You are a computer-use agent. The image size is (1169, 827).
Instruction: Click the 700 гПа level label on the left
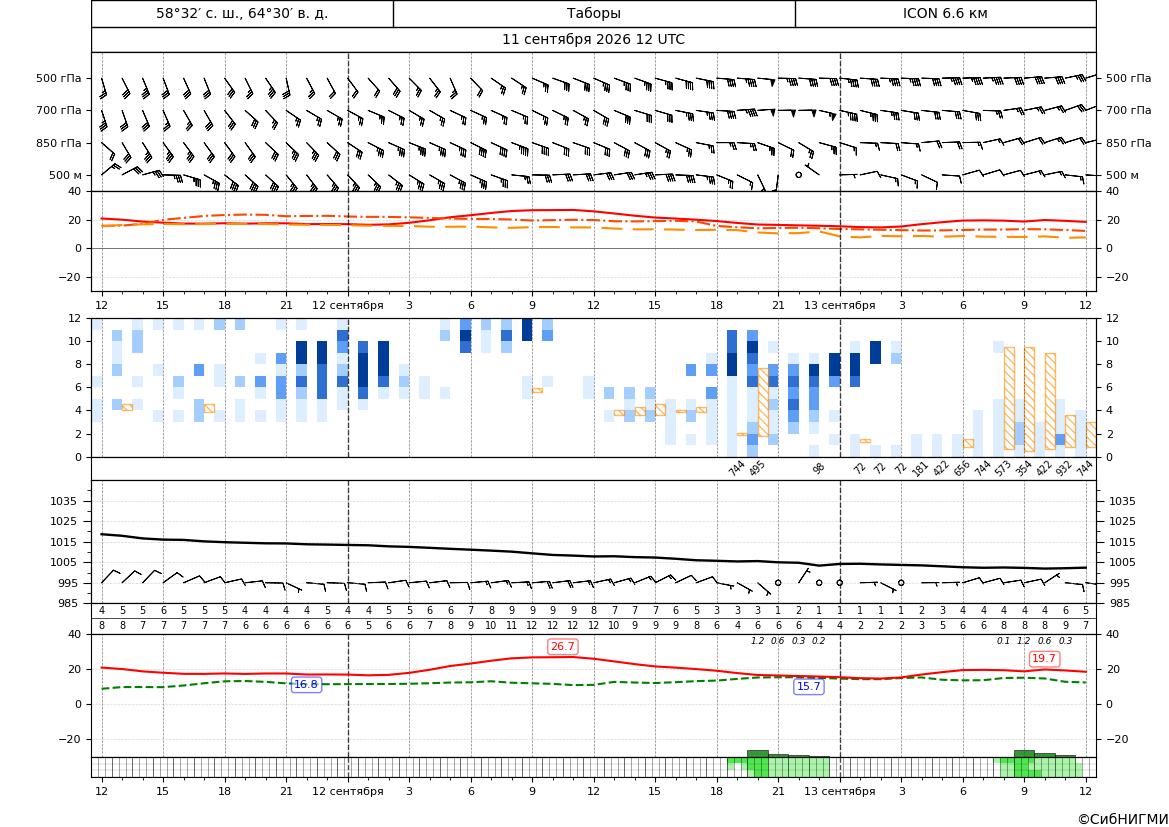[59, 110]
